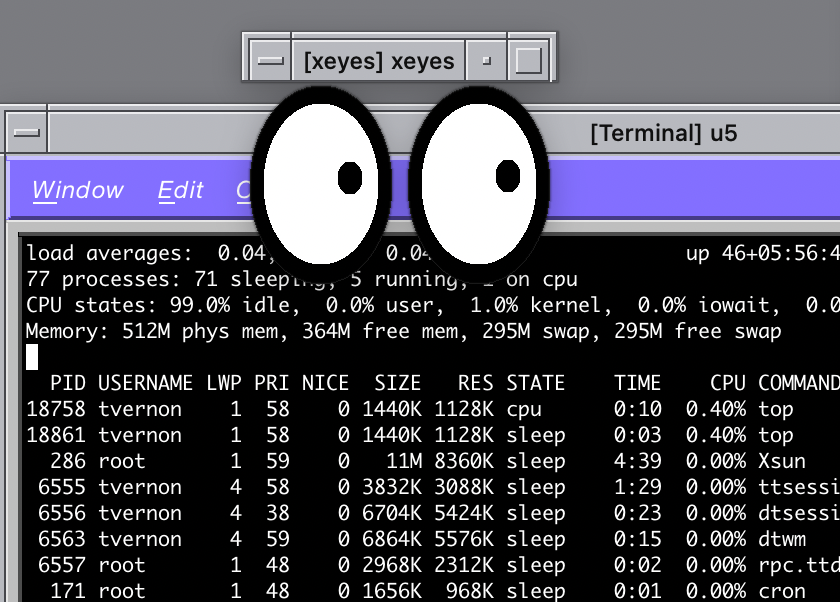Click PID 6563 in process list
The height and width of the screenshot is (602, 840).
pos(62,539)
